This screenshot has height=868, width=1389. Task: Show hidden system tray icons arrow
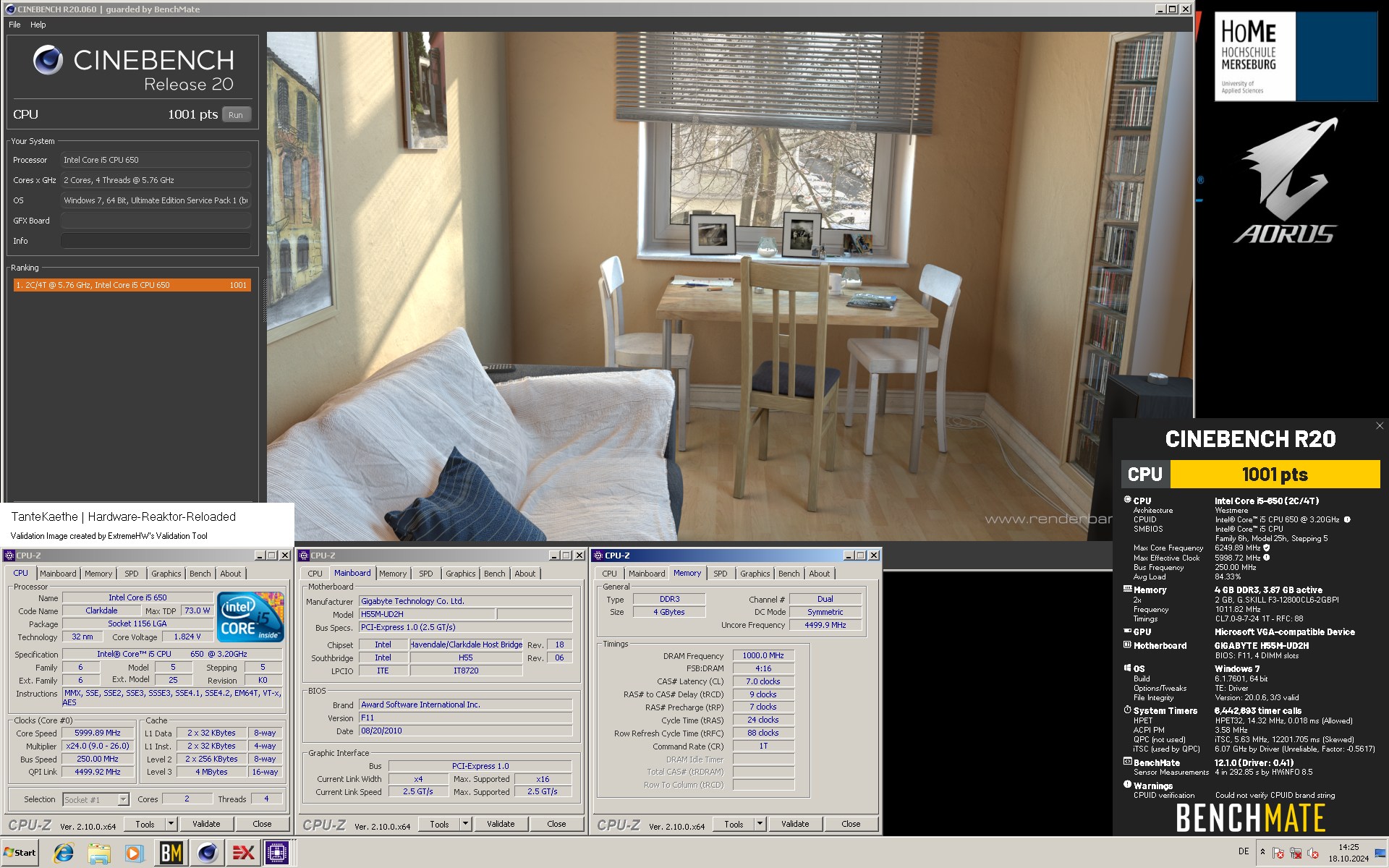click(1262, 851)
